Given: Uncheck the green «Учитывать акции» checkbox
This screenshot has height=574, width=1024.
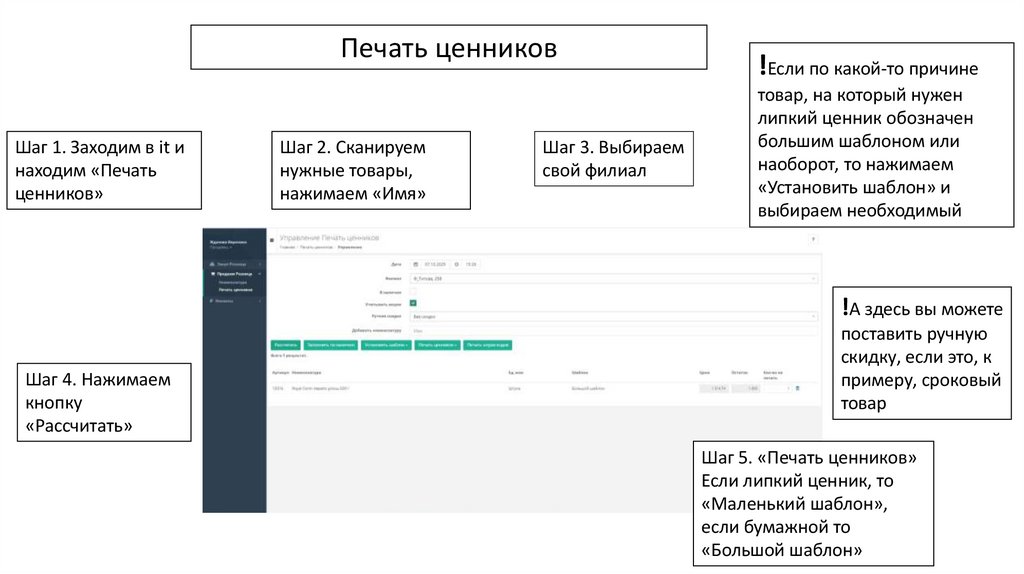Looking at the screenshot, I should (413, 303).
